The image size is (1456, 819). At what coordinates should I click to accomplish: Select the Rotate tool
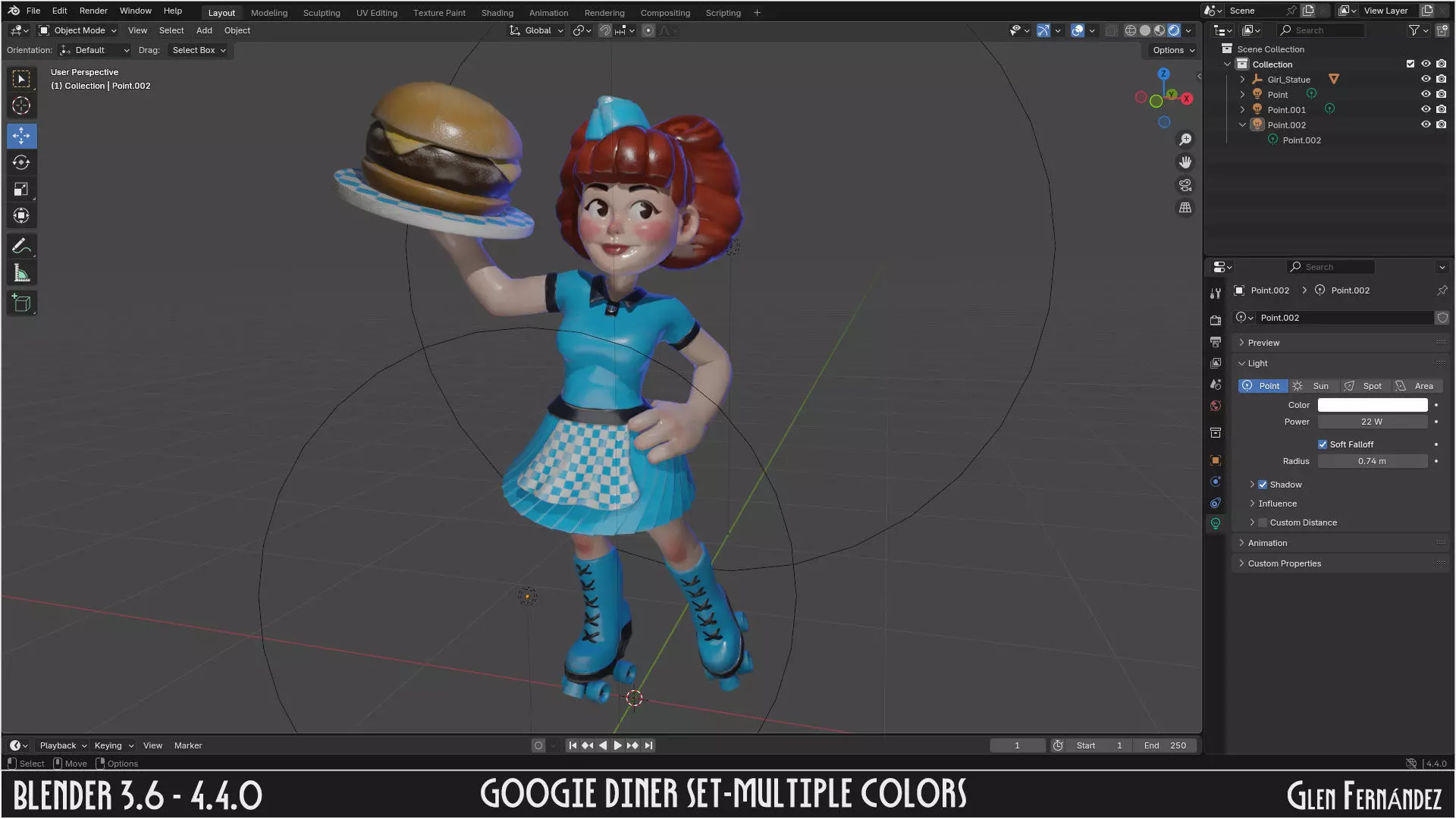click(x=21, y=162)
